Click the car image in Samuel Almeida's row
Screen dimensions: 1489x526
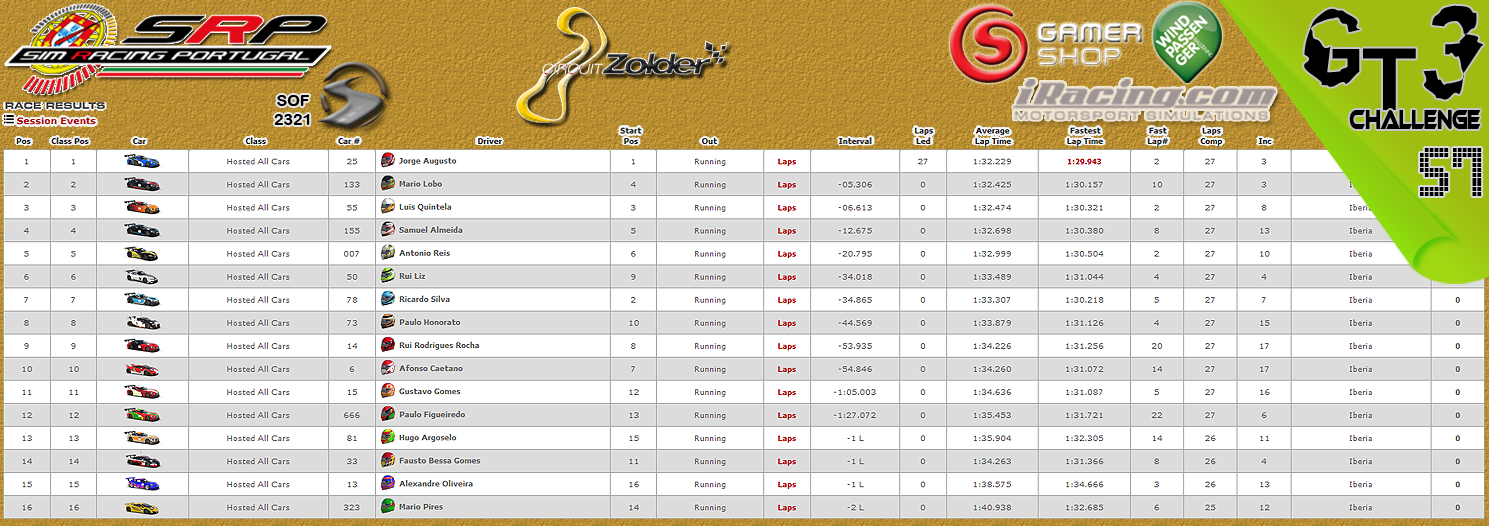141,230
